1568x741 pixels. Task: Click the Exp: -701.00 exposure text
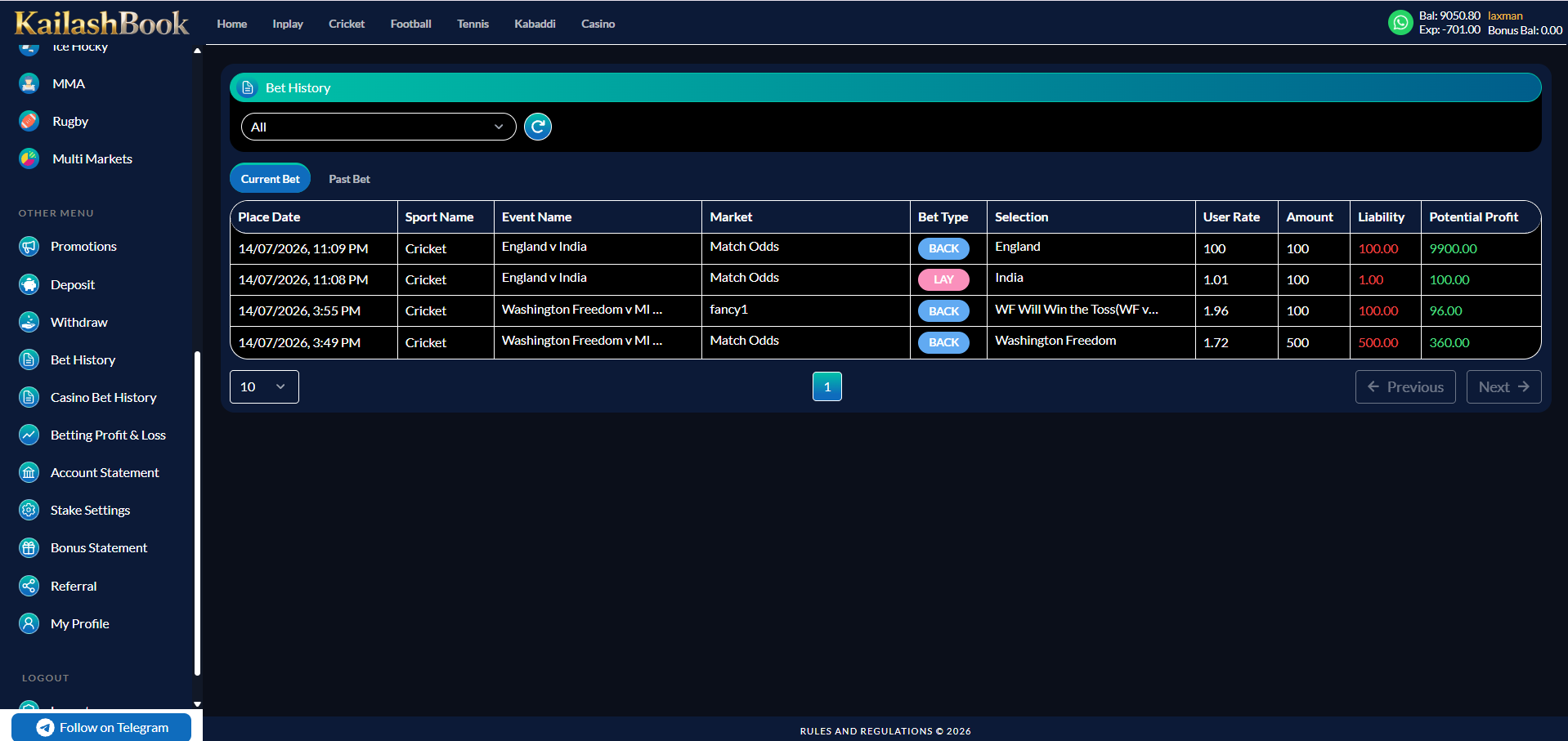tap(1449, 29)
